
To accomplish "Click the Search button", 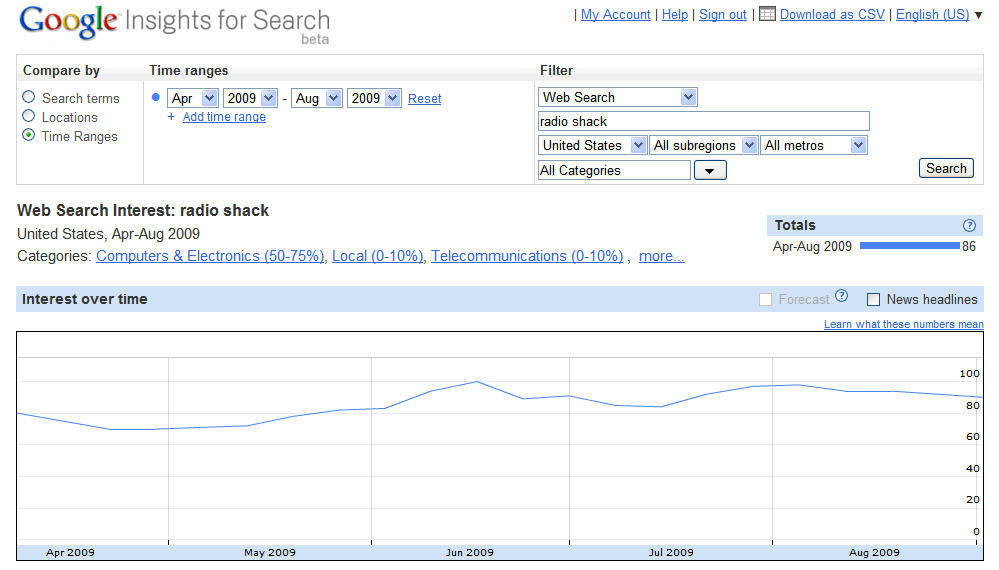I will coord(946,168).
